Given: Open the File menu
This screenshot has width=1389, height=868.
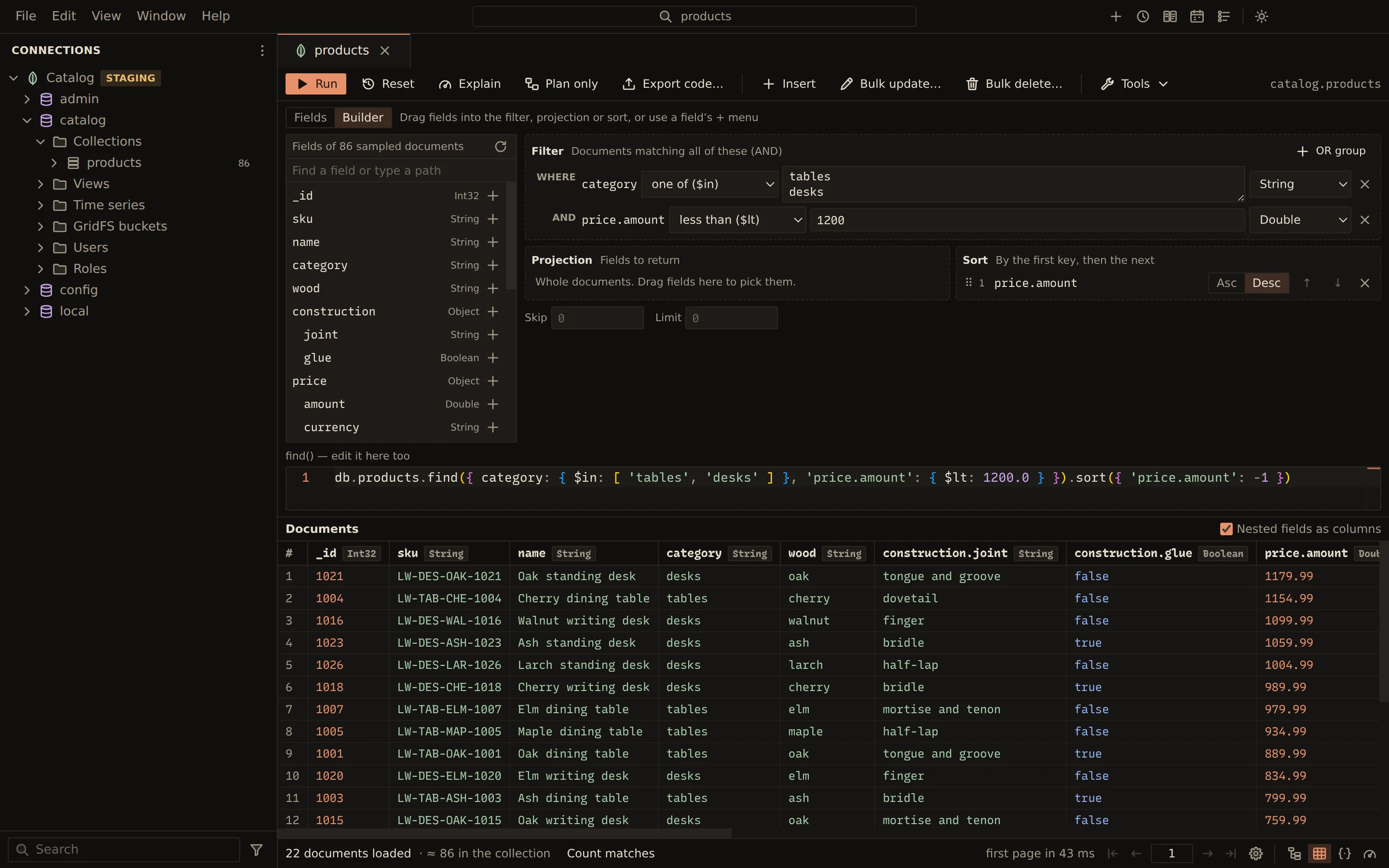Looking at the screenshot, I should click(26, 16).
